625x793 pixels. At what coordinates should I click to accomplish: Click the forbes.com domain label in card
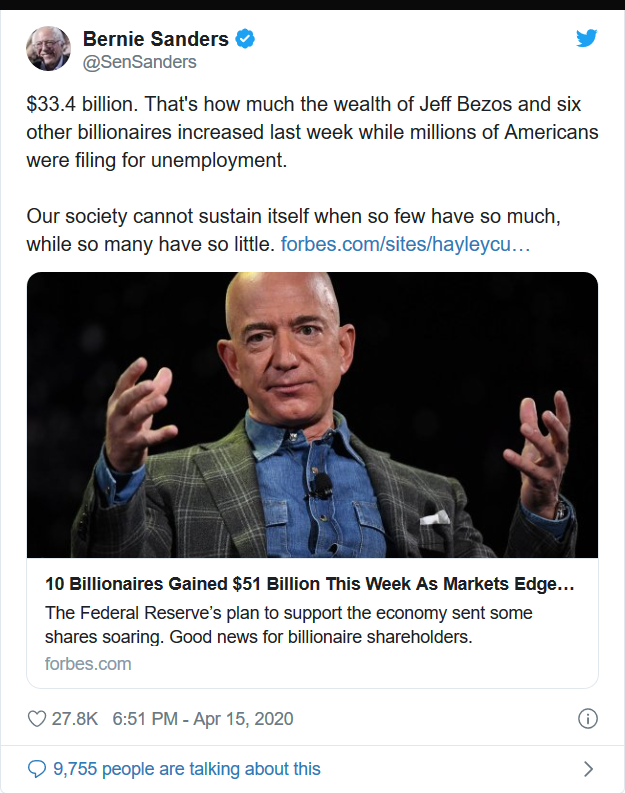(88, 663)
